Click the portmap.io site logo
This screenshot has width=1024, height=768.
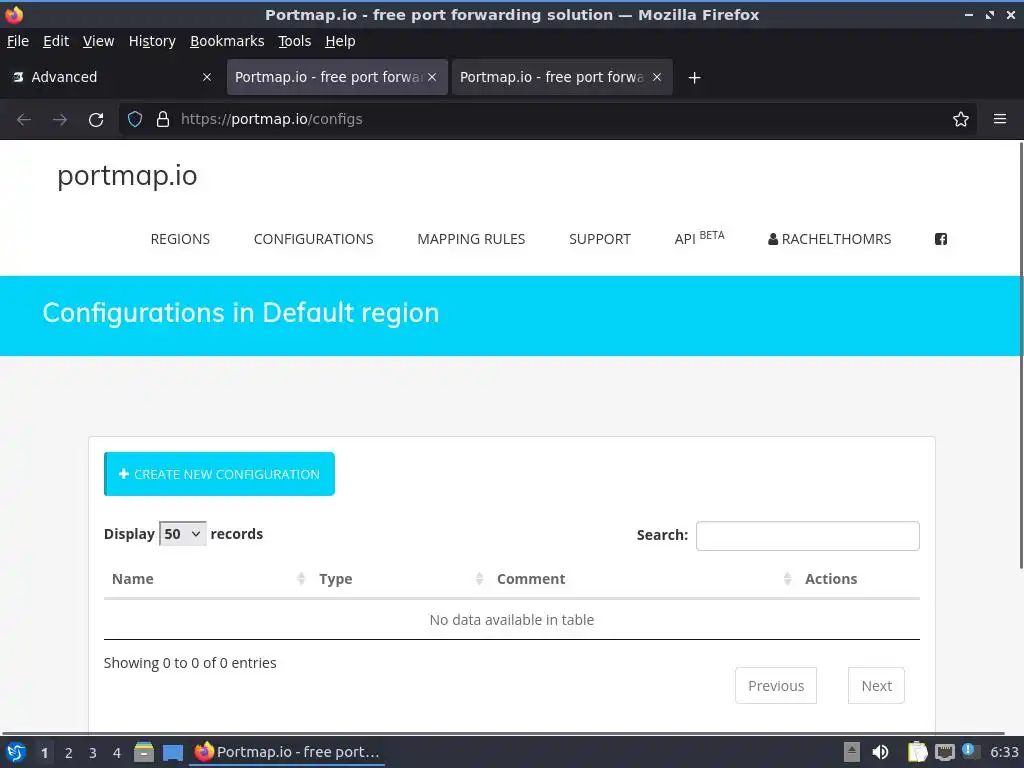tap(127, 176)
